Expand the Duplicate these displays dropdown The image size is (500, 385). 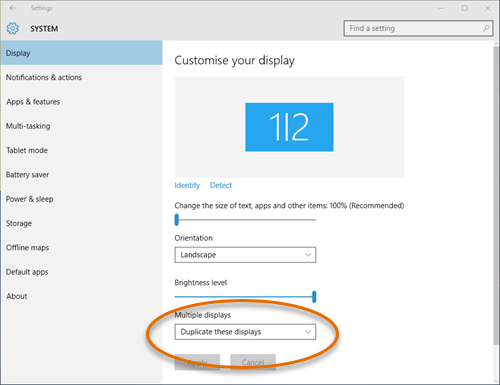[245, 332]
